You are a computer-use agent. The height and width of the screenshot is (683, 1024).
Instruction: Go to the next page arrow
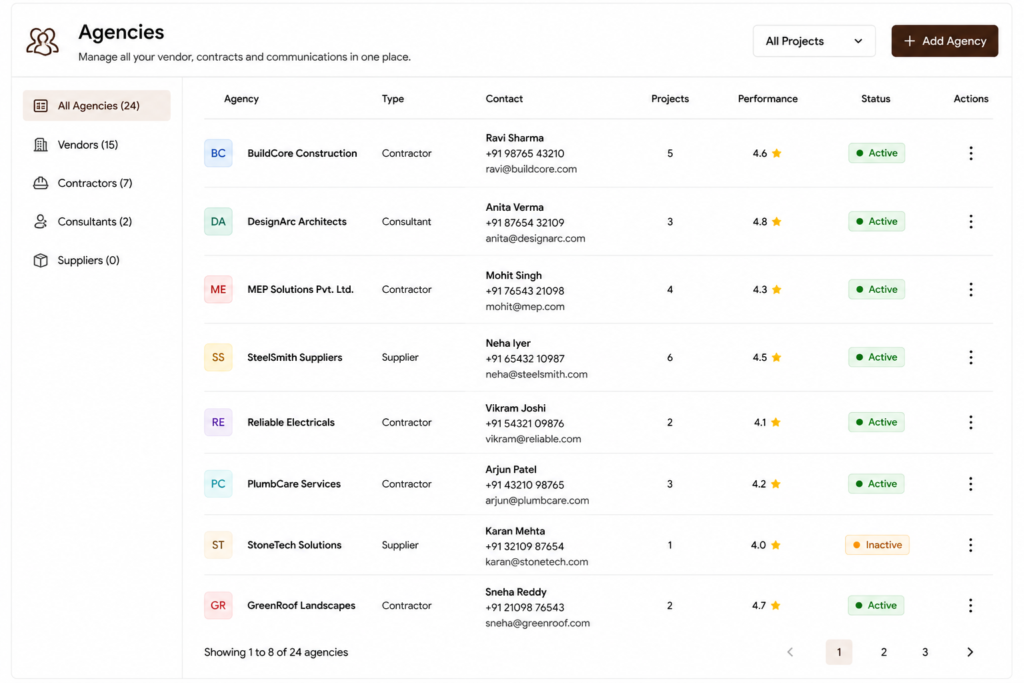970,652
